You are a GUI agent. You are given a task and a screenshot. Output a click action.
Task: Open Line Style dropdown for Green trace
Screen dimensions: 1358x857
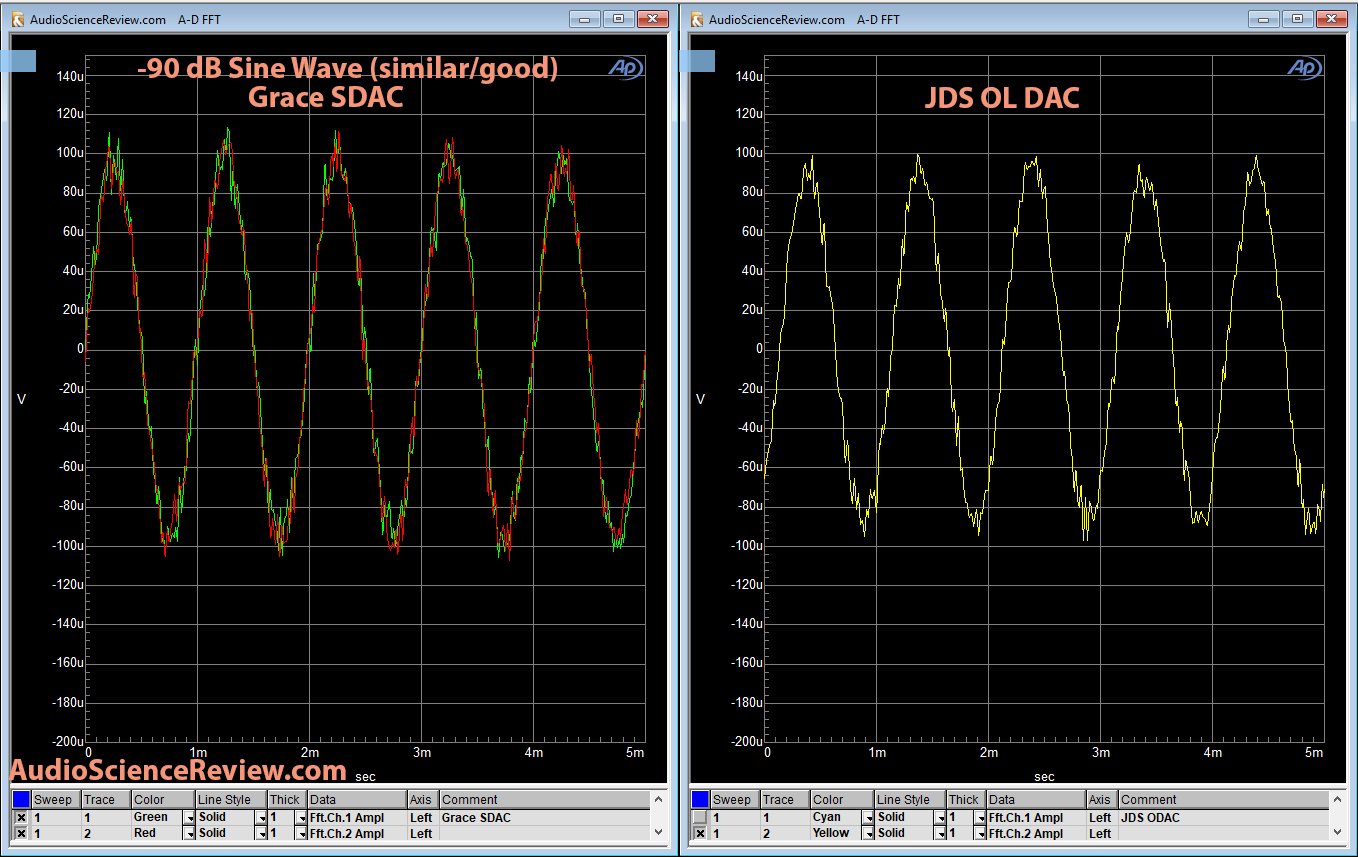tap(261, 818)
